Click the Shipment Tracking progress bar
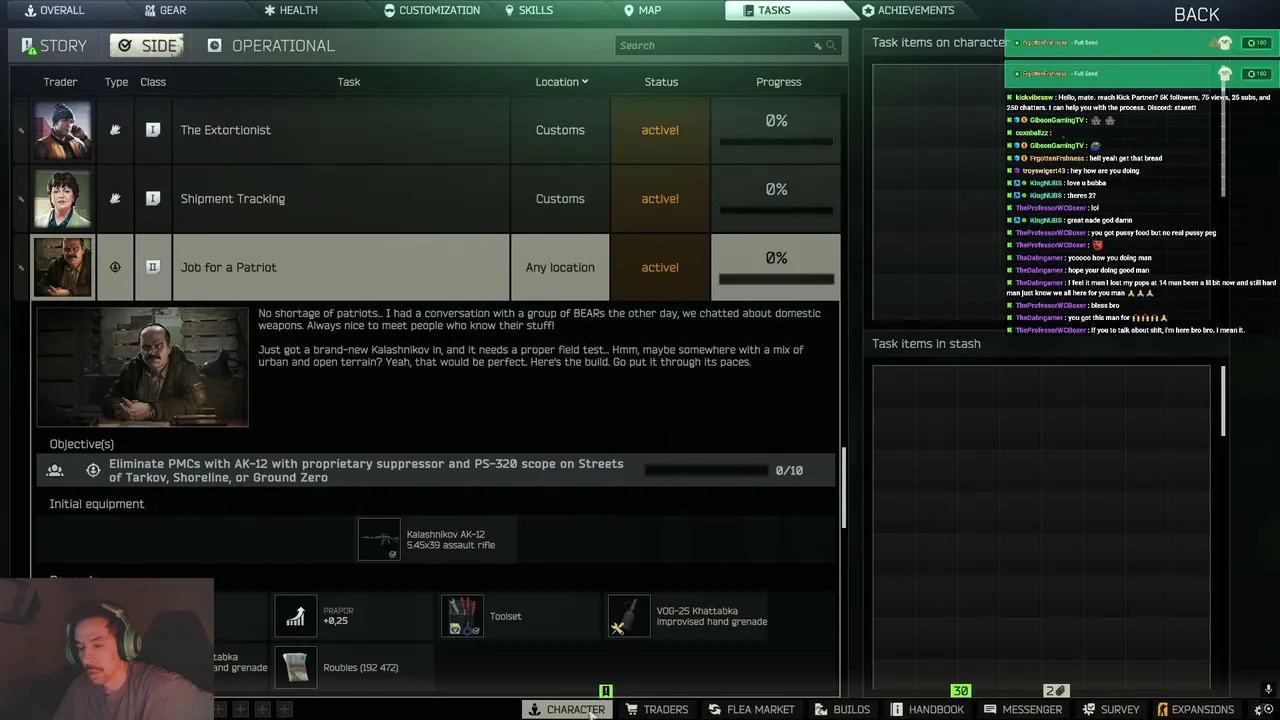This screenshot has width=1280, height=720. [776, 211]
